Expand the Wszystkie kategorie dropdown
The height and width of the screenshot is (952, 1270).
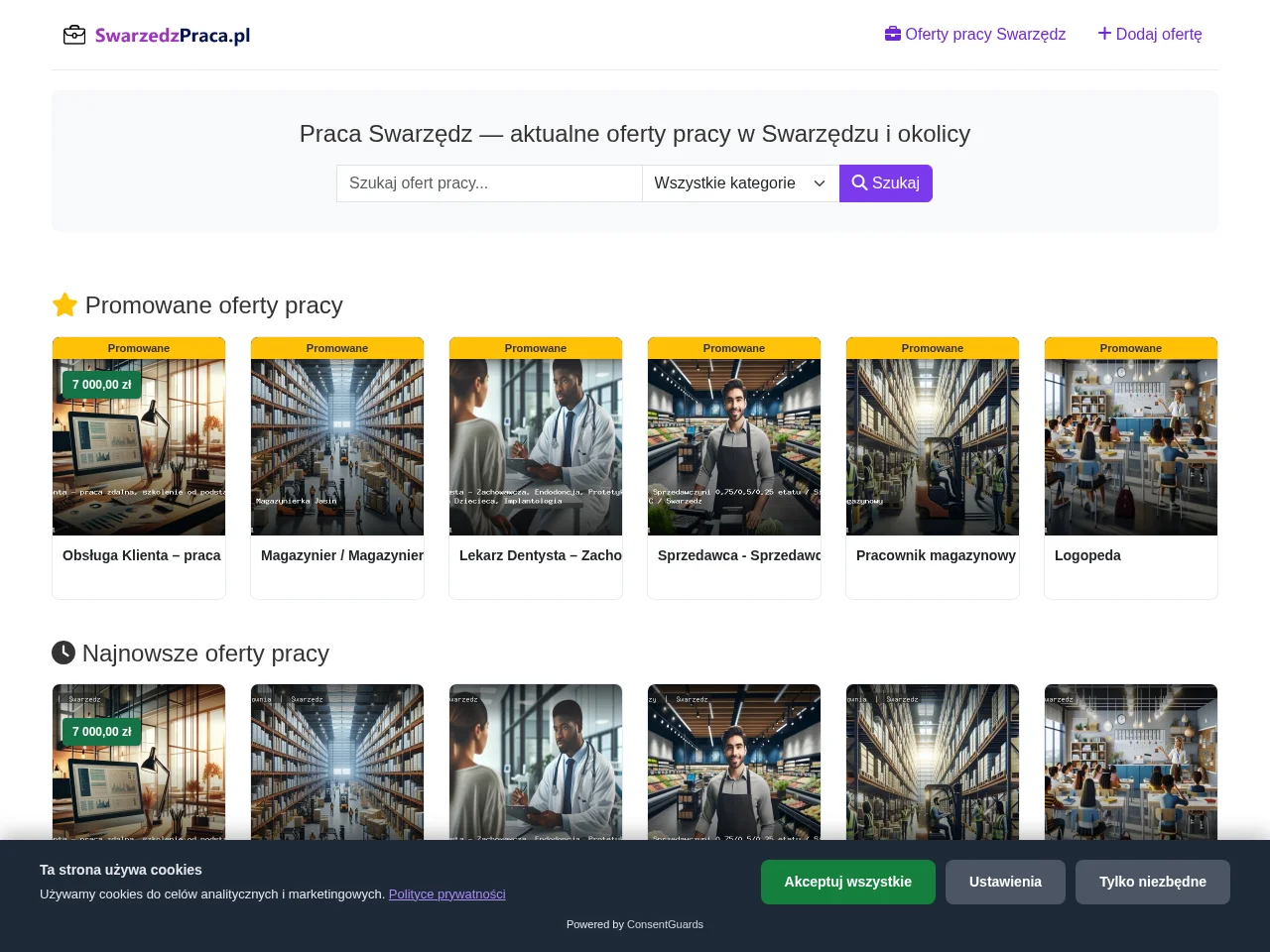tap(740, 183)
